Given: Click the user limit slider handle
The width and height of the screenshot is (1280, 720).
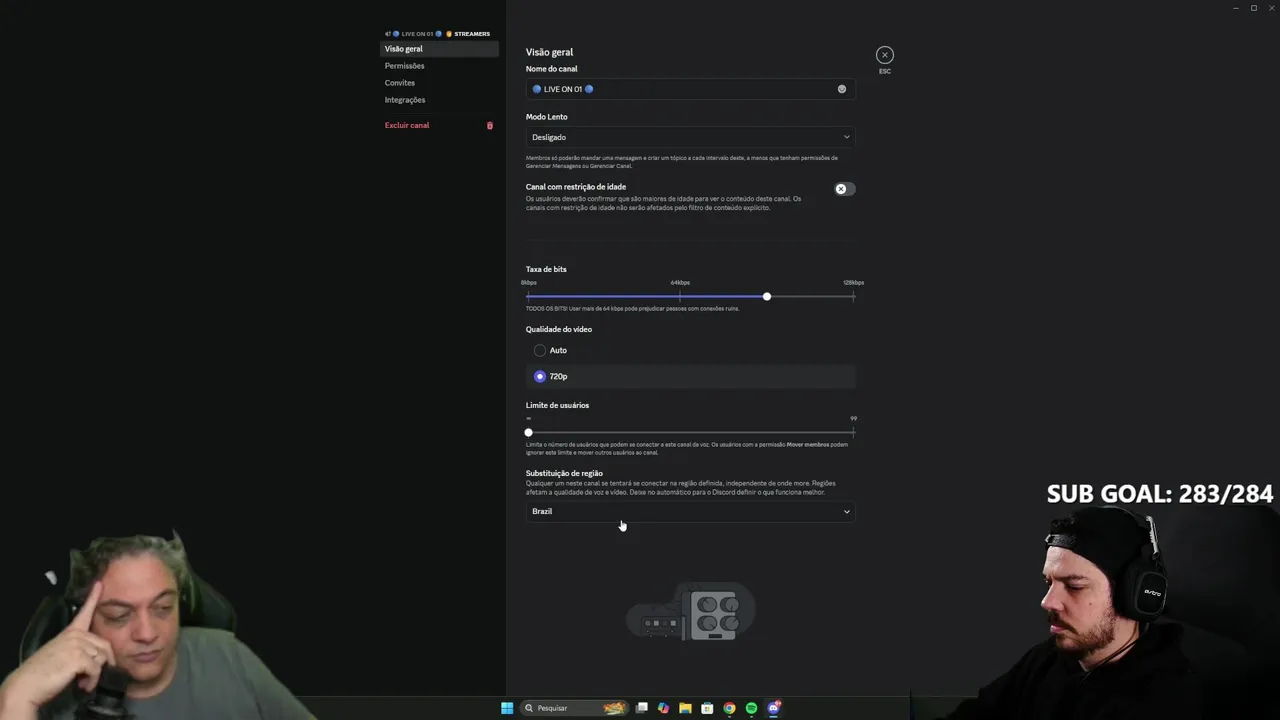Looking at the screenshot, I should 529,432.
